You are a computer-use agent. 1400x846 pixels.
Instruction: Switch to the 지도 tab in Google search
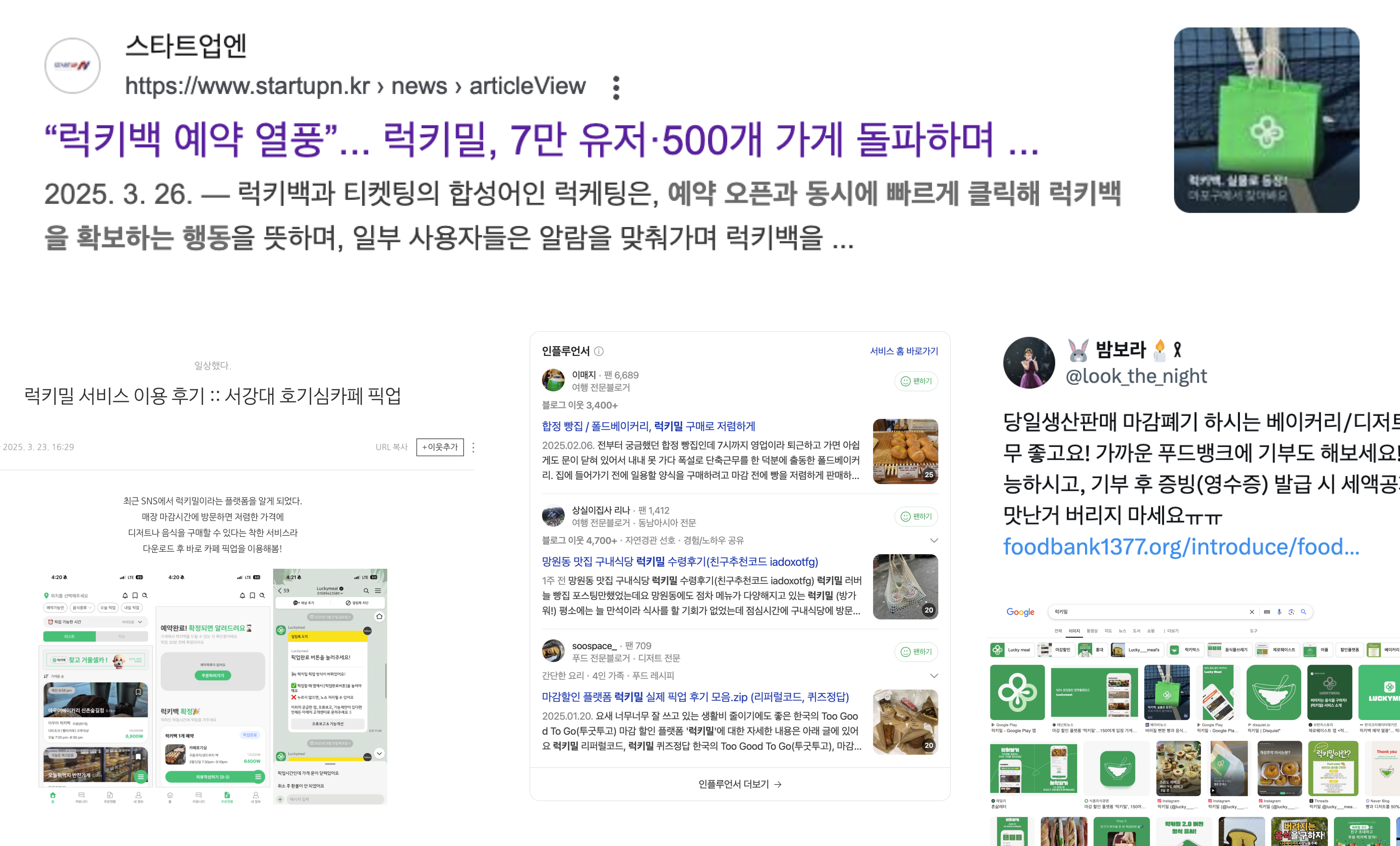(x=1108, y=631)
